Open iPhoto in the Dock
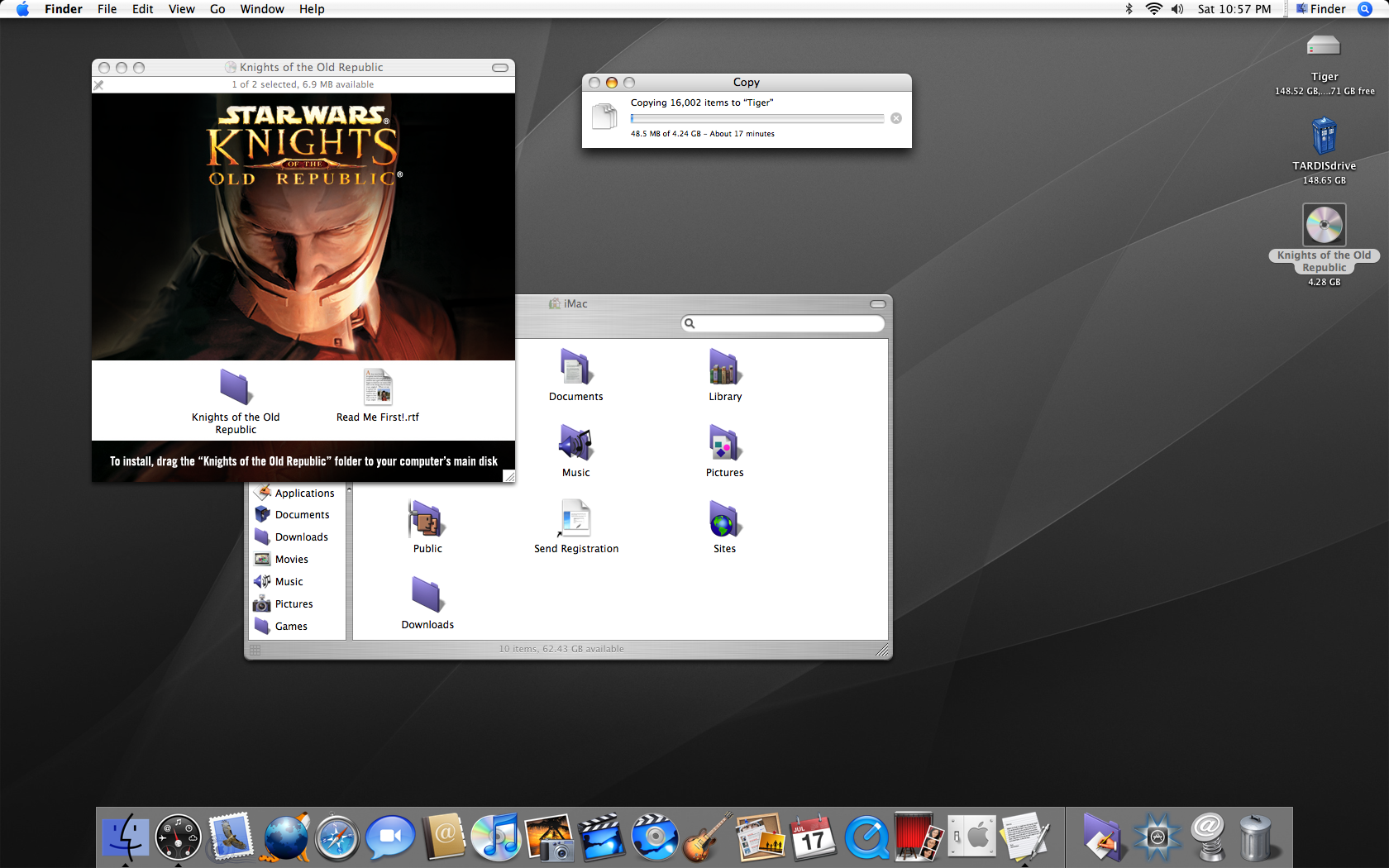1389x868 pixels. 549,837
